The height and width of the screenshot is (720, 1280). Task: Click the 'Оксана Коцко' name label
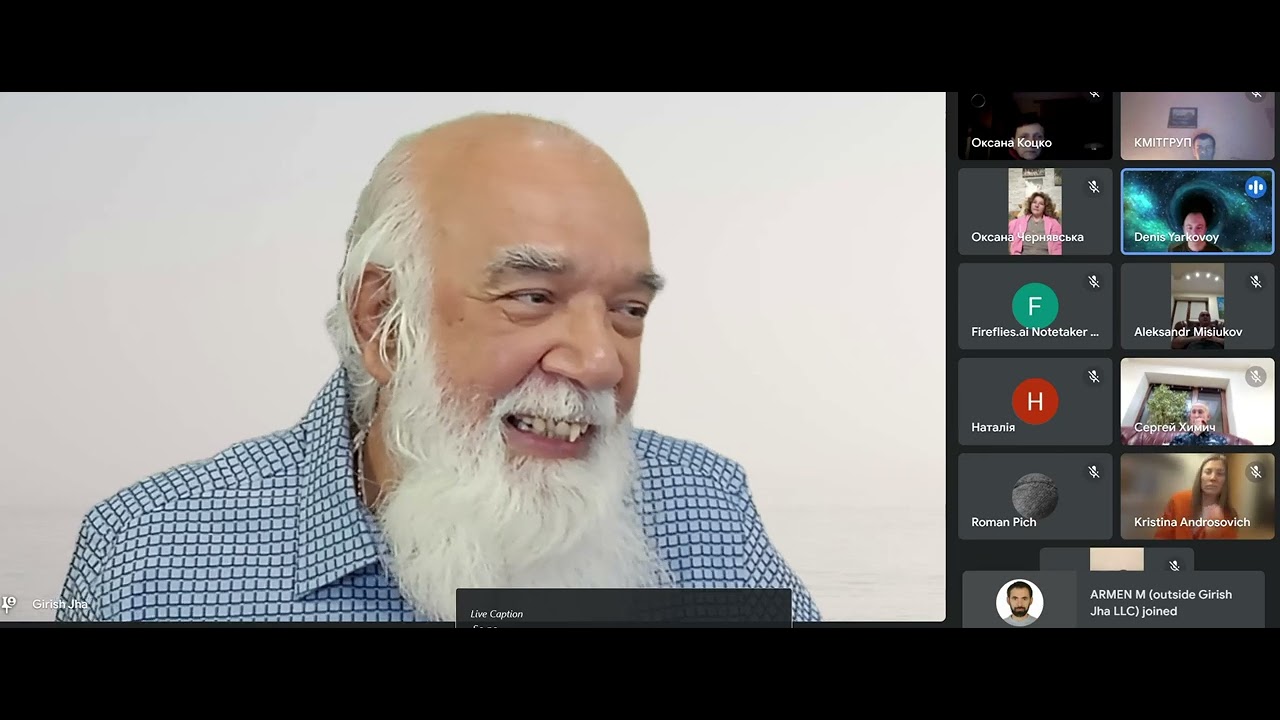[1011, 142]
